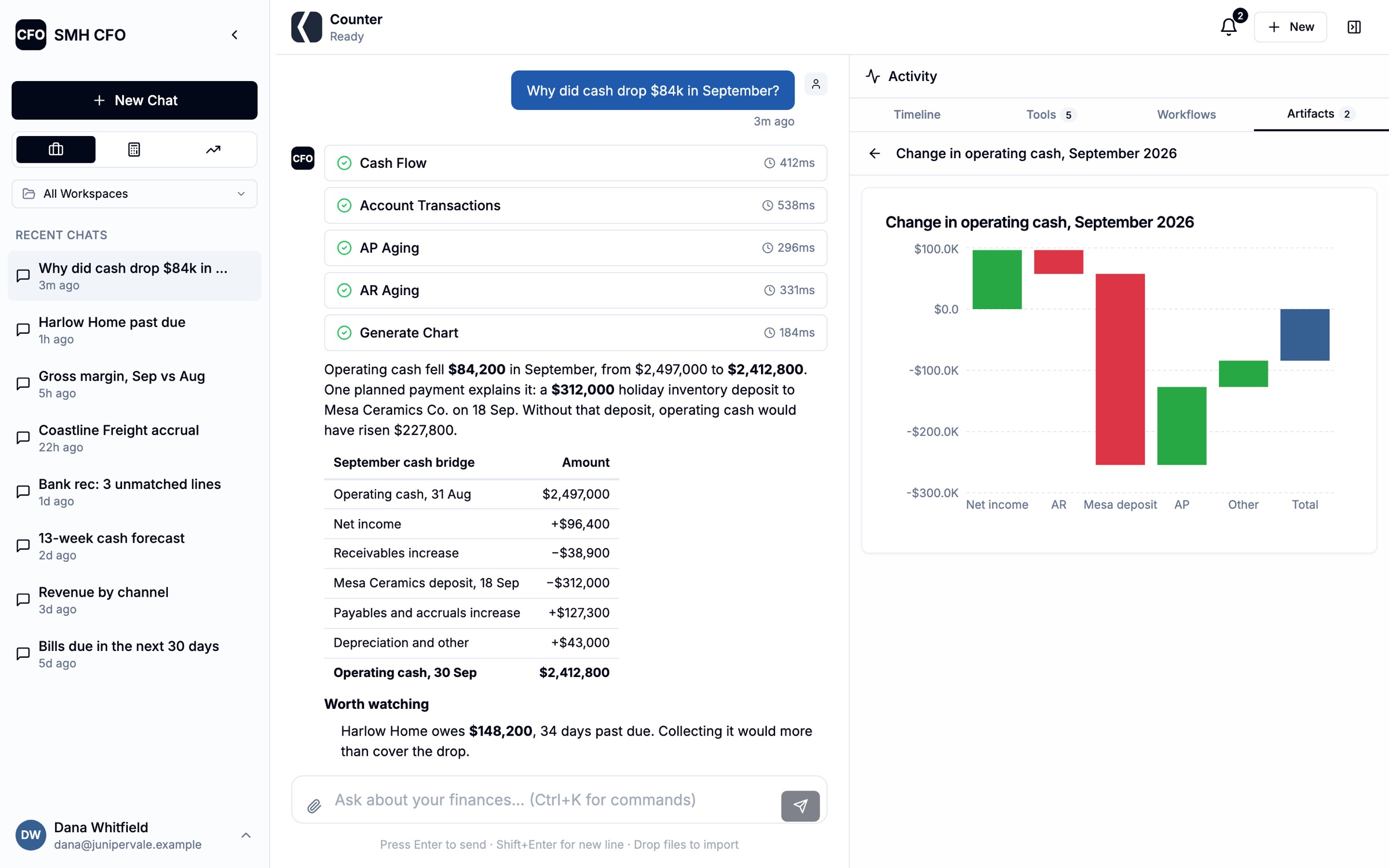Click the user question message bubble
The image size is (1389, 868).
click(x=652, y=90)
